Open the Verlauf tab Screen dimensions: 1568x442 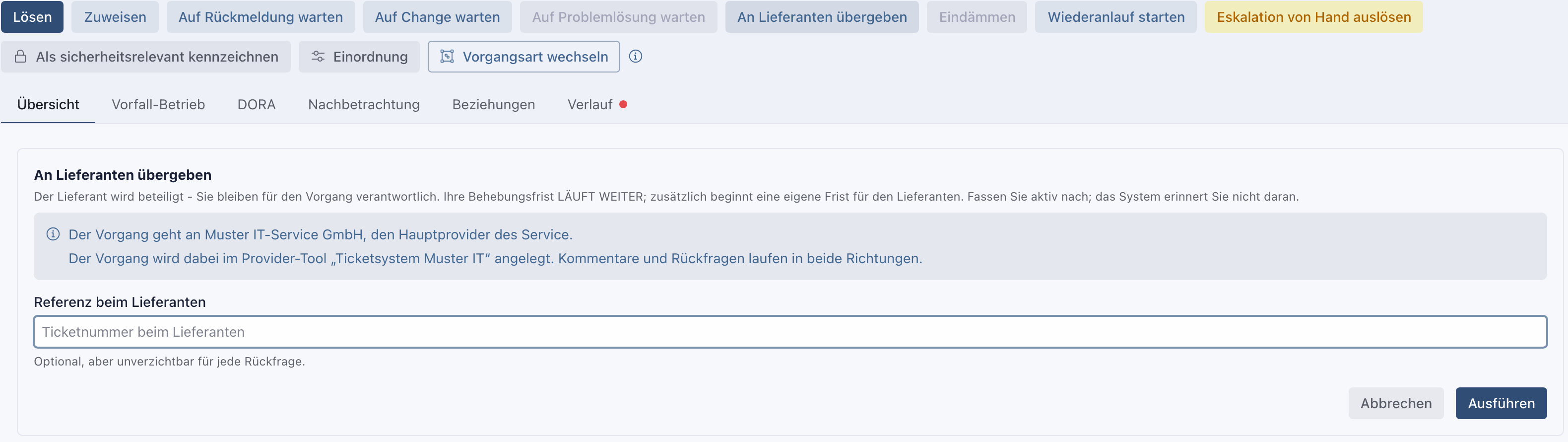(590, 105)
